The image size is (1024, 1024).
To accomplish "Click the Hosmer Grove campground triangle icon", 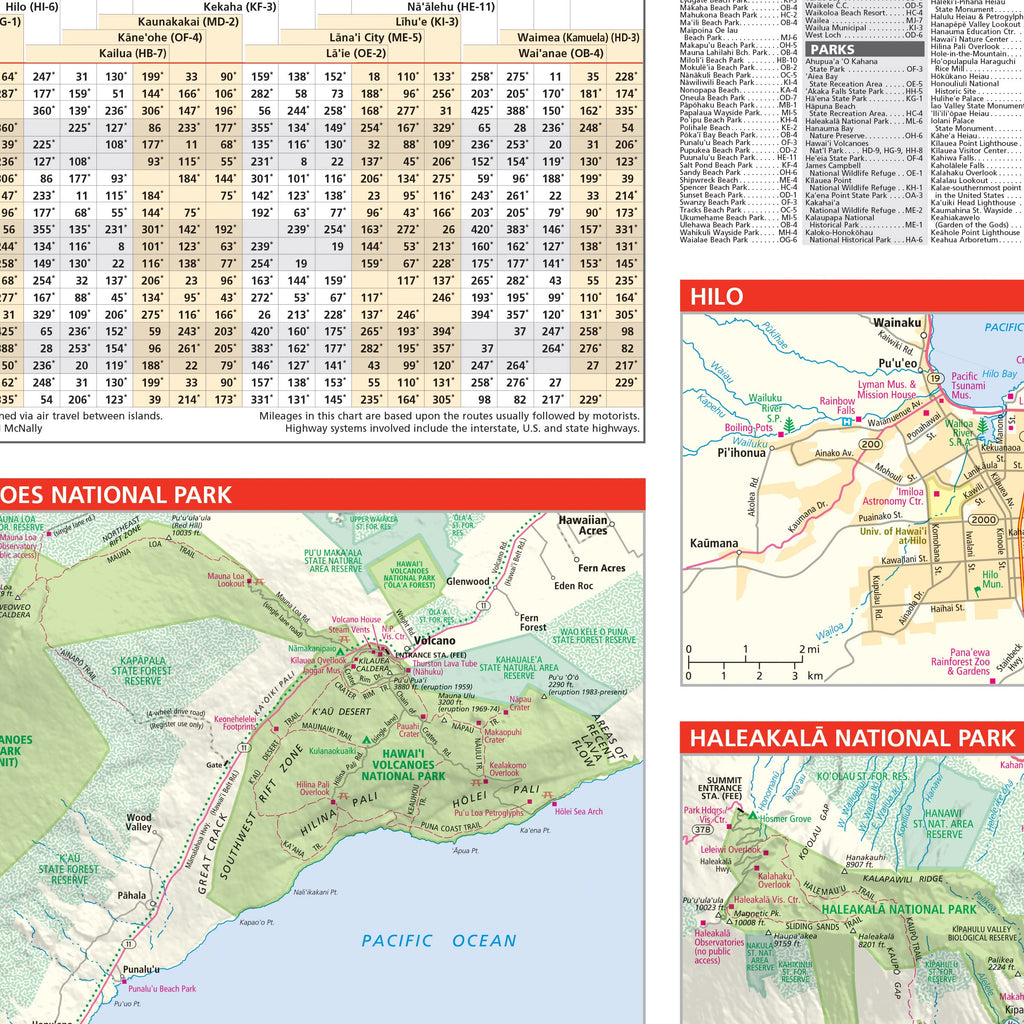I will tap(753, 817).
